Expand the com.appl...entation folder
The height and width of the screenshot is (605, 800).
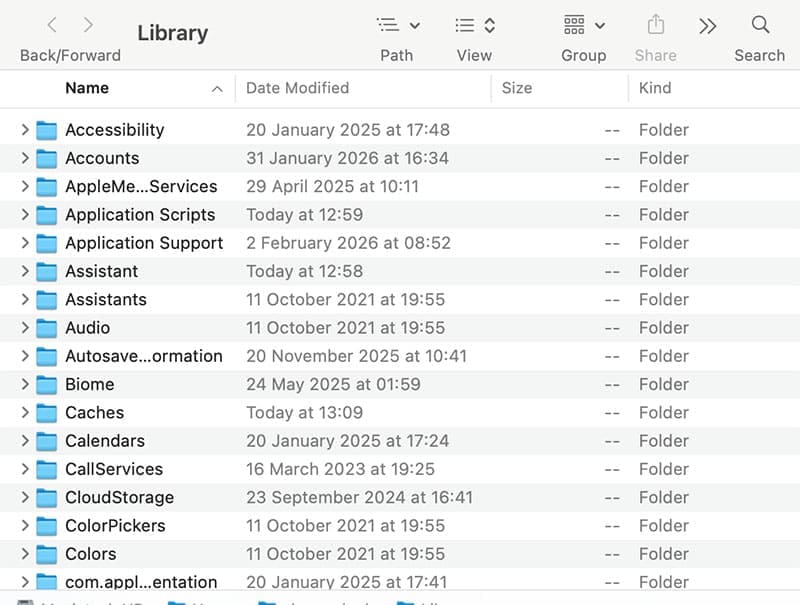pyautogui.click(x=24, y=582)
